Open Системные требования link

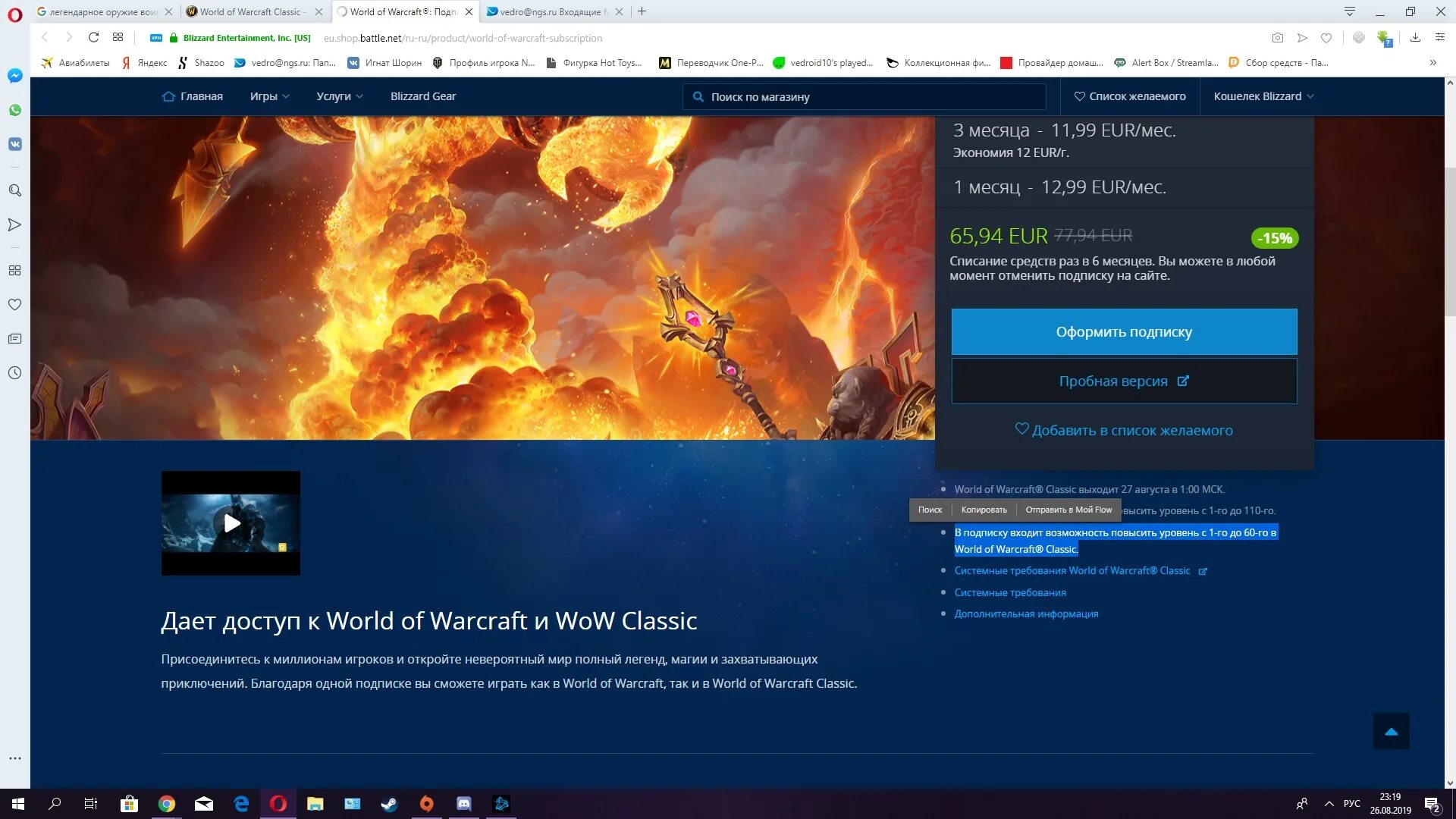1010,592
